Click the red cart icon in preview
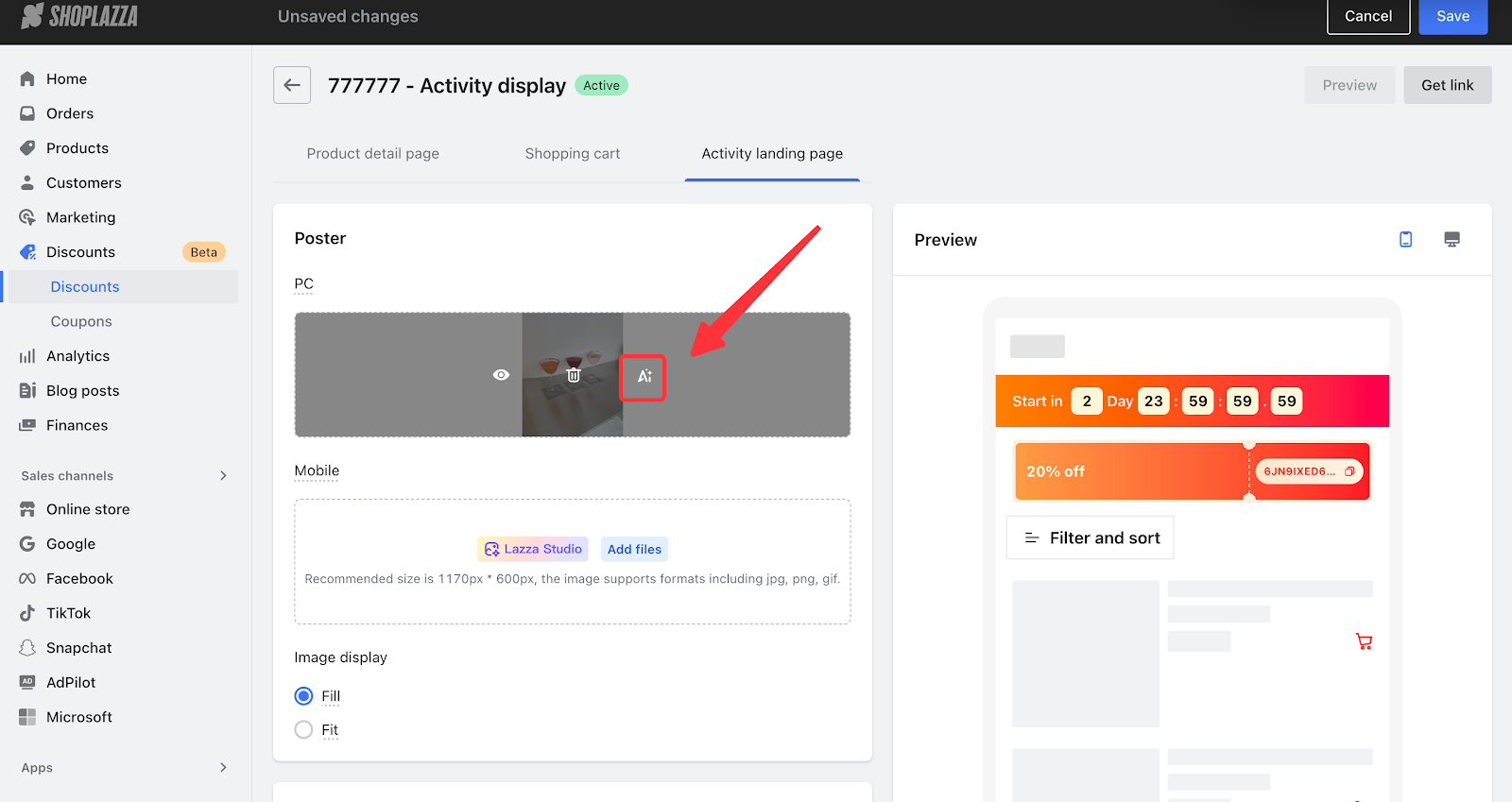The image size is (1512, 802). pyautogui.click(x=1364, y=641)
